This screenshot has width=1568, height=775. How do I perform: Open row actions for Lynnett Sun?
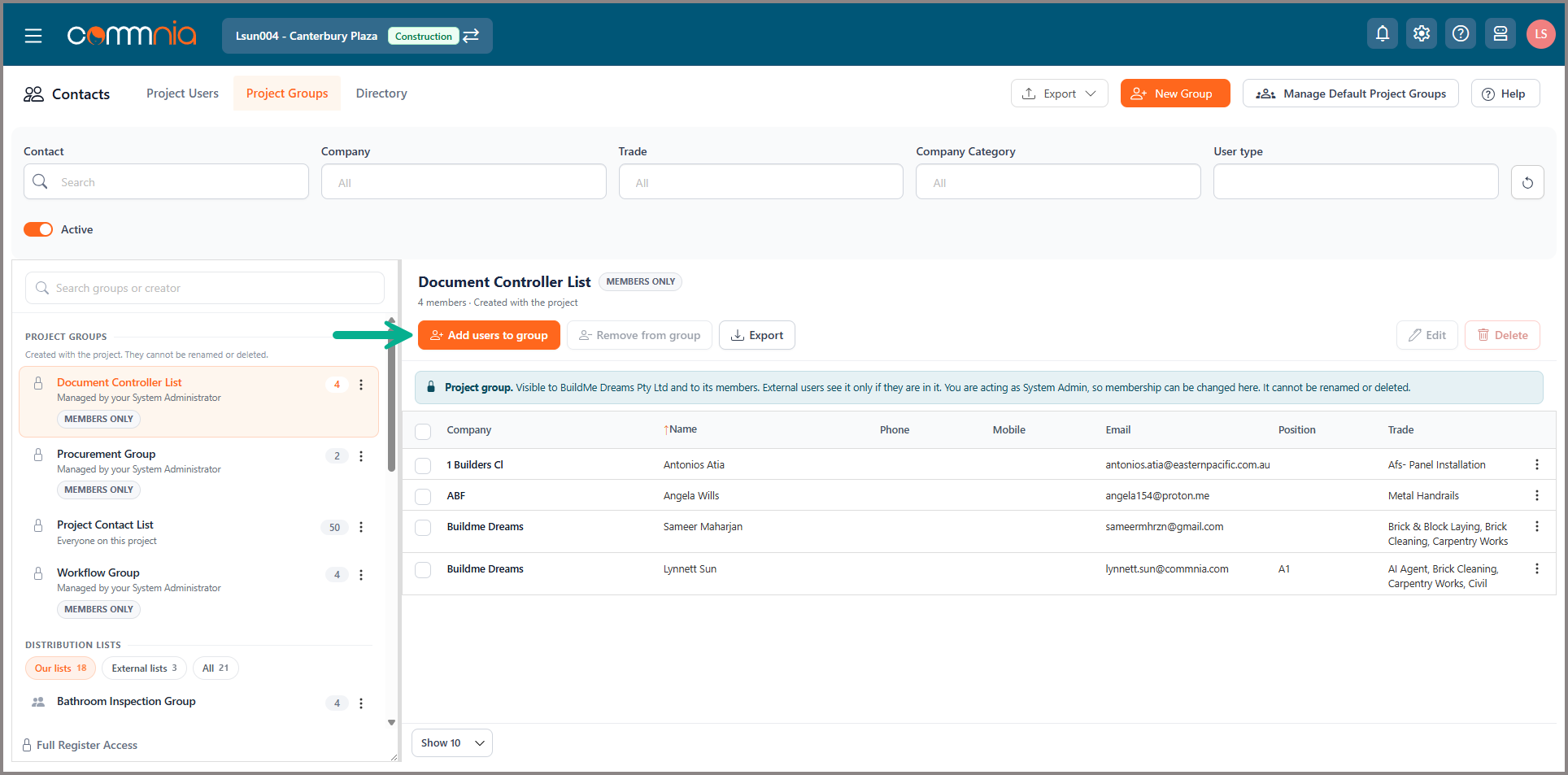1536,568
